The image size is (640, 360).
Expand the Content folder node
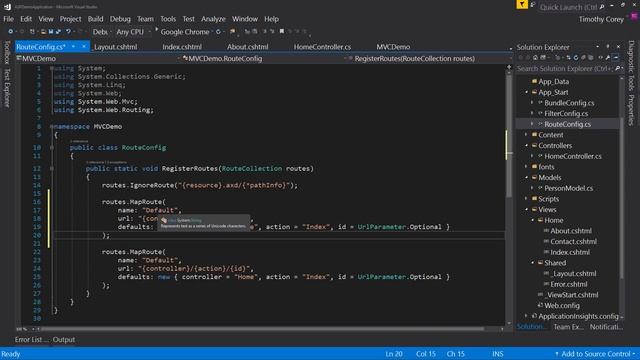click(x=527, y=135)
